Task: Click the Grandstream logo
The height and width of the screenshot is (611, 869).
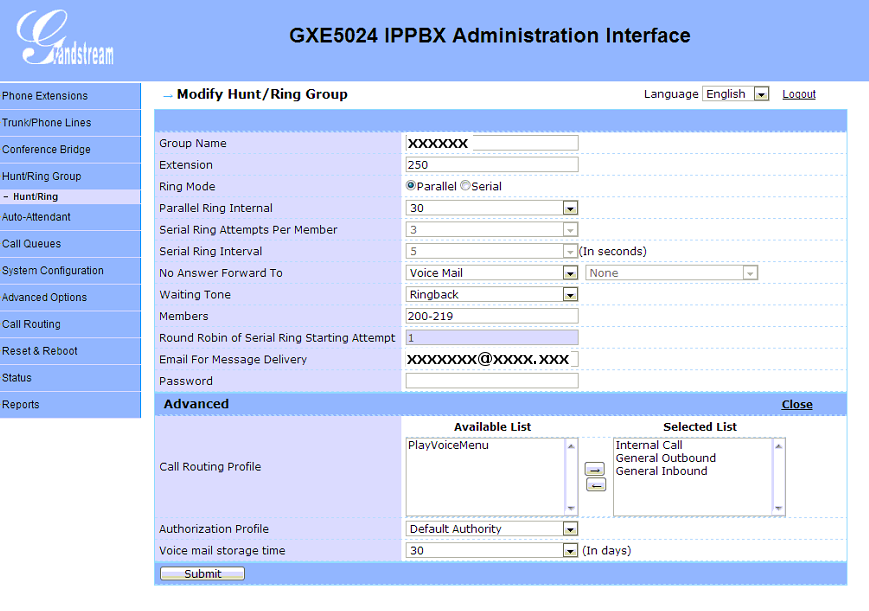Action: 66,39
